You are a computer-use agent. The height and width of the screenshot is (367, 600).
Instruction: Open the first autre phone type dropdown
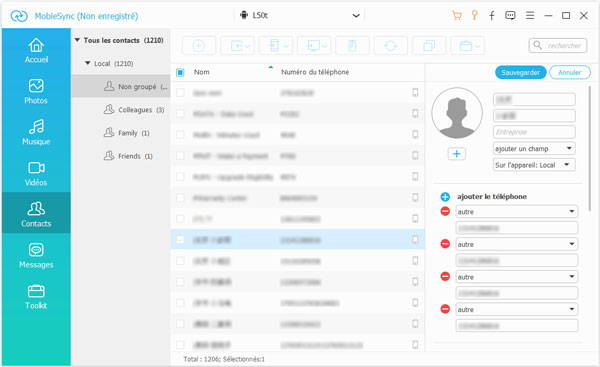tap(517, 212)
